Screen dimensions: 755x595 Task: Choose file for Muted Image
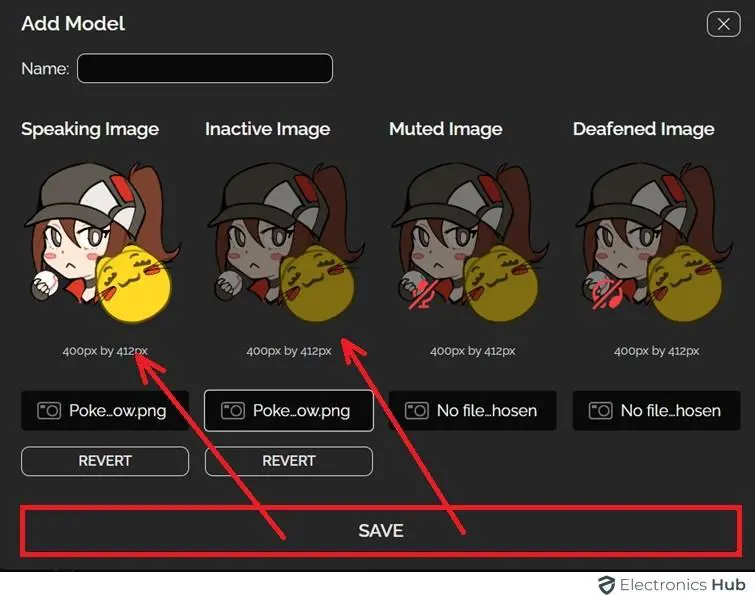pos(473,411)
